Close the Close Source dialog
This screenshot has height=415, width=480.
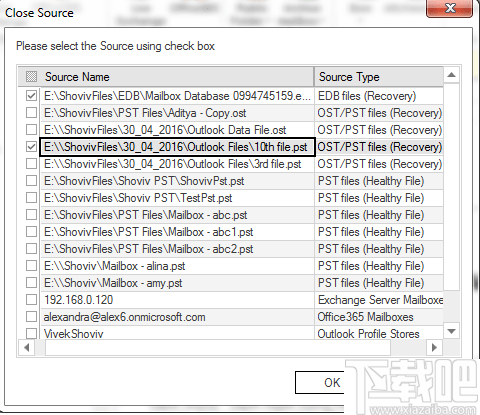pos(449,8)
